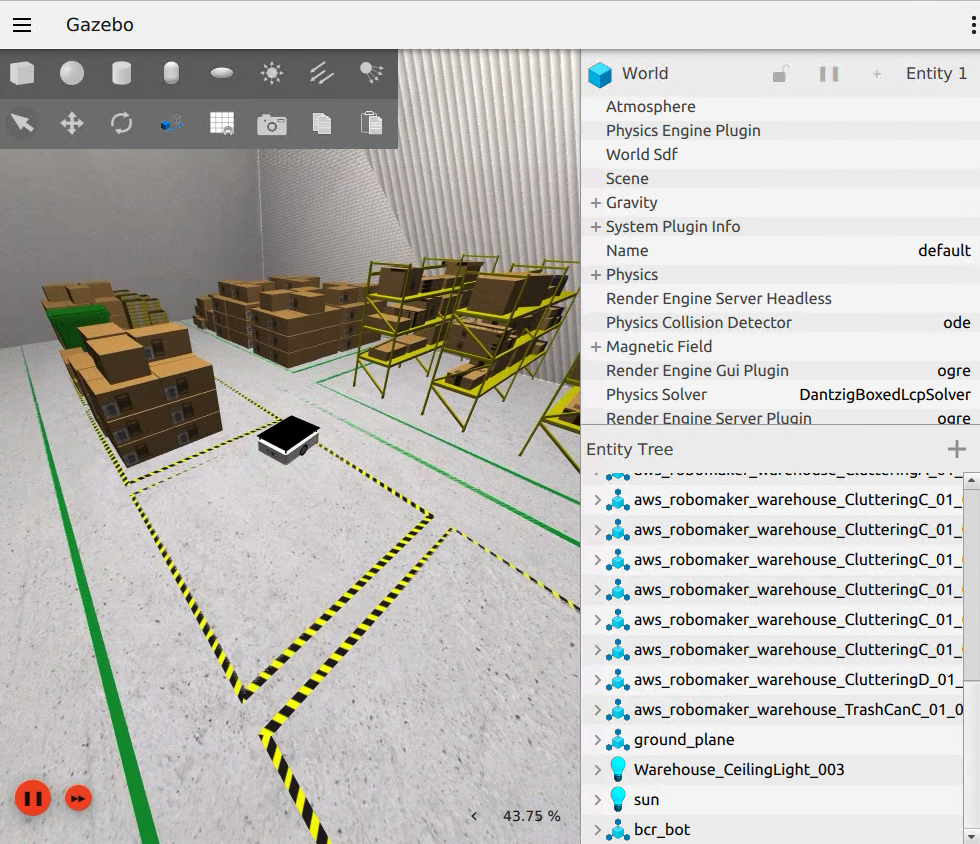980x844 pixels.
Task: Toggle the lock icon in the World inspector
Action: (781, 74)
